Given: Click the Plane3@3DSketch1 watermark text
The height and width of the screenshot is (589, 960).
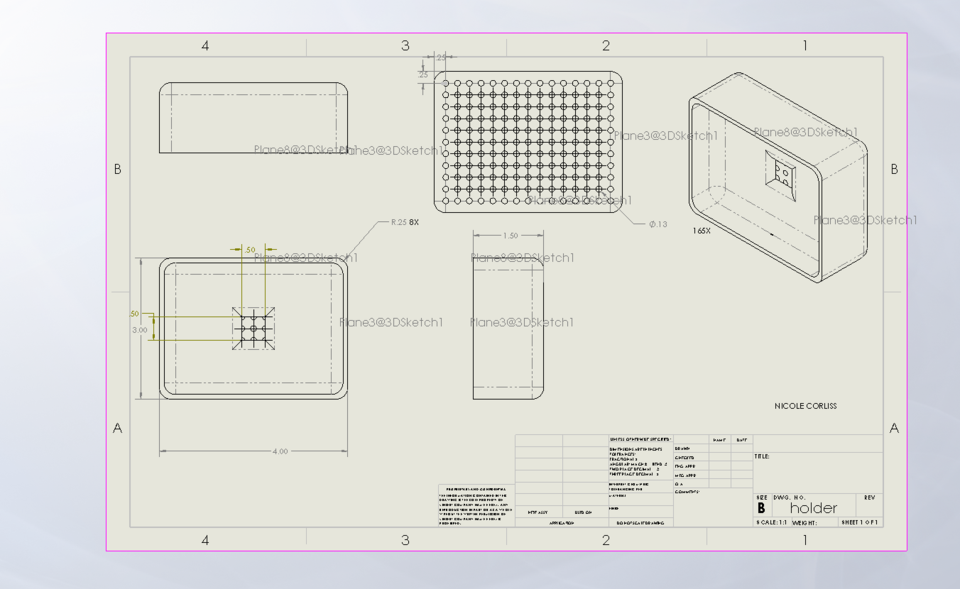Looking at the screenshot, I should [393, 320].
